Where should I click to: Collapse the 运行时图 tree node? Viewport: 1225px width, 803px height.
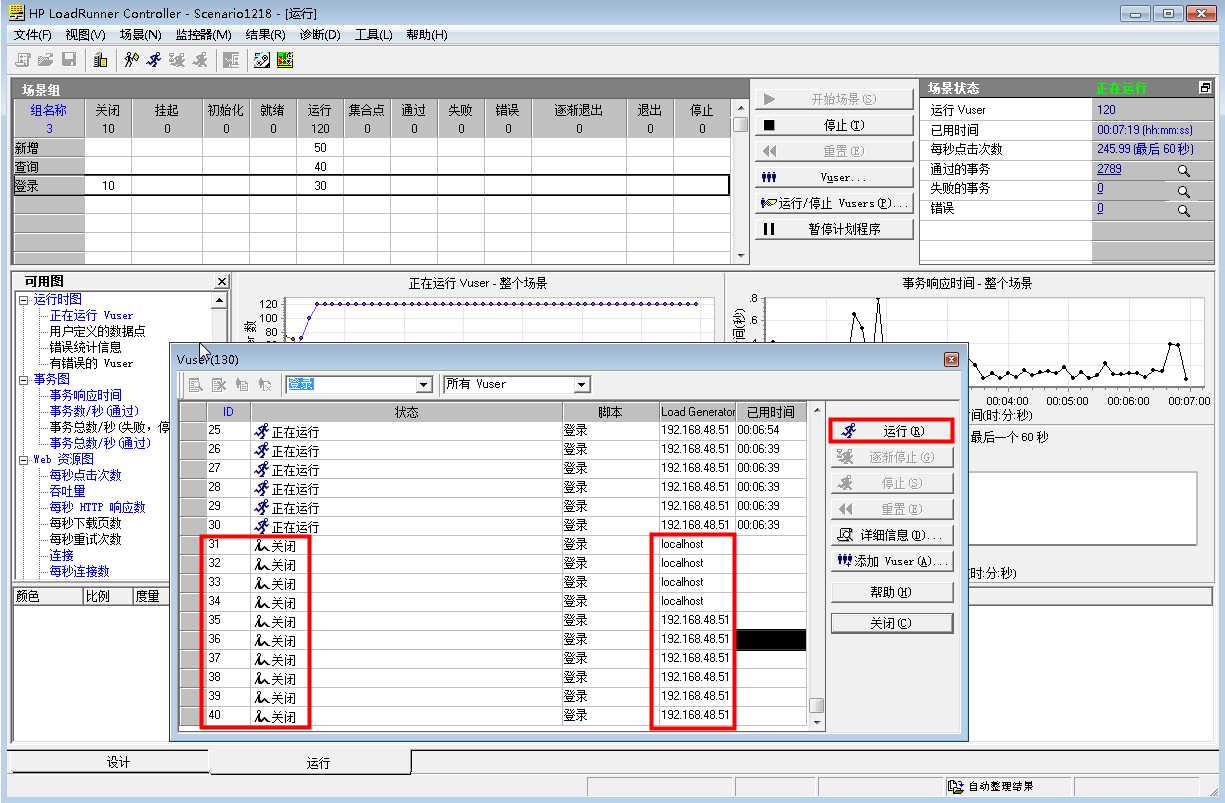[x=24, y=299]
